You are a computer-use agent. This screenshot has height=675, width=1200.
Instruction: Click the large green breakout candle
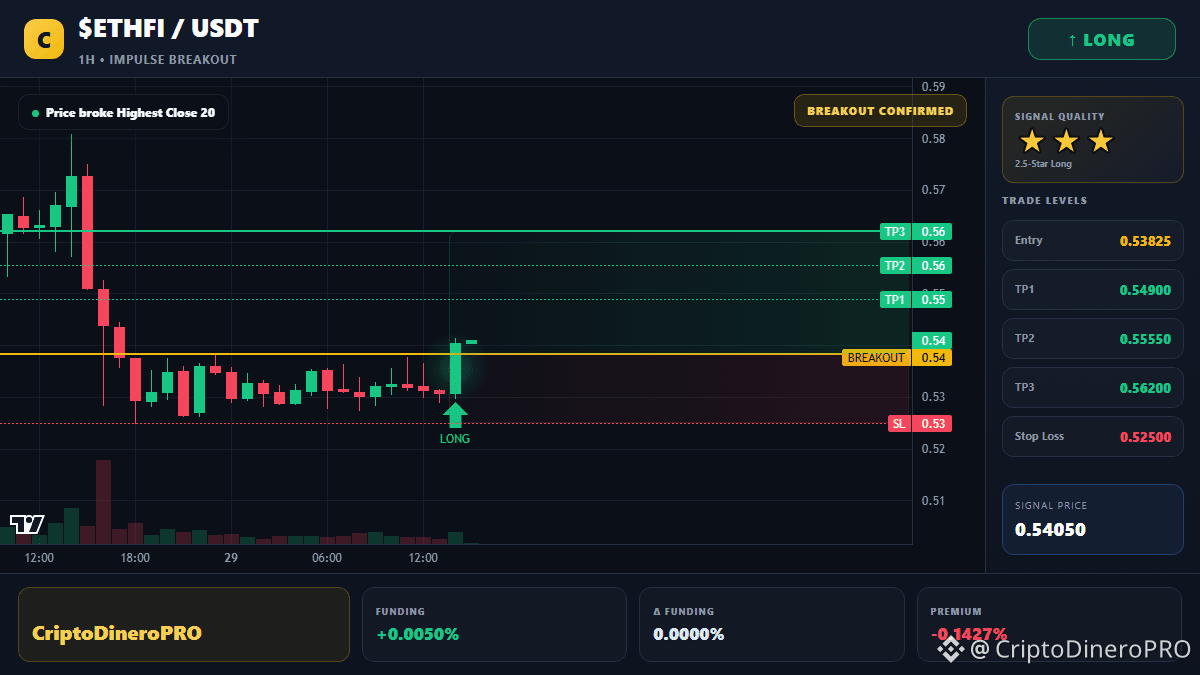coord(455,368)
